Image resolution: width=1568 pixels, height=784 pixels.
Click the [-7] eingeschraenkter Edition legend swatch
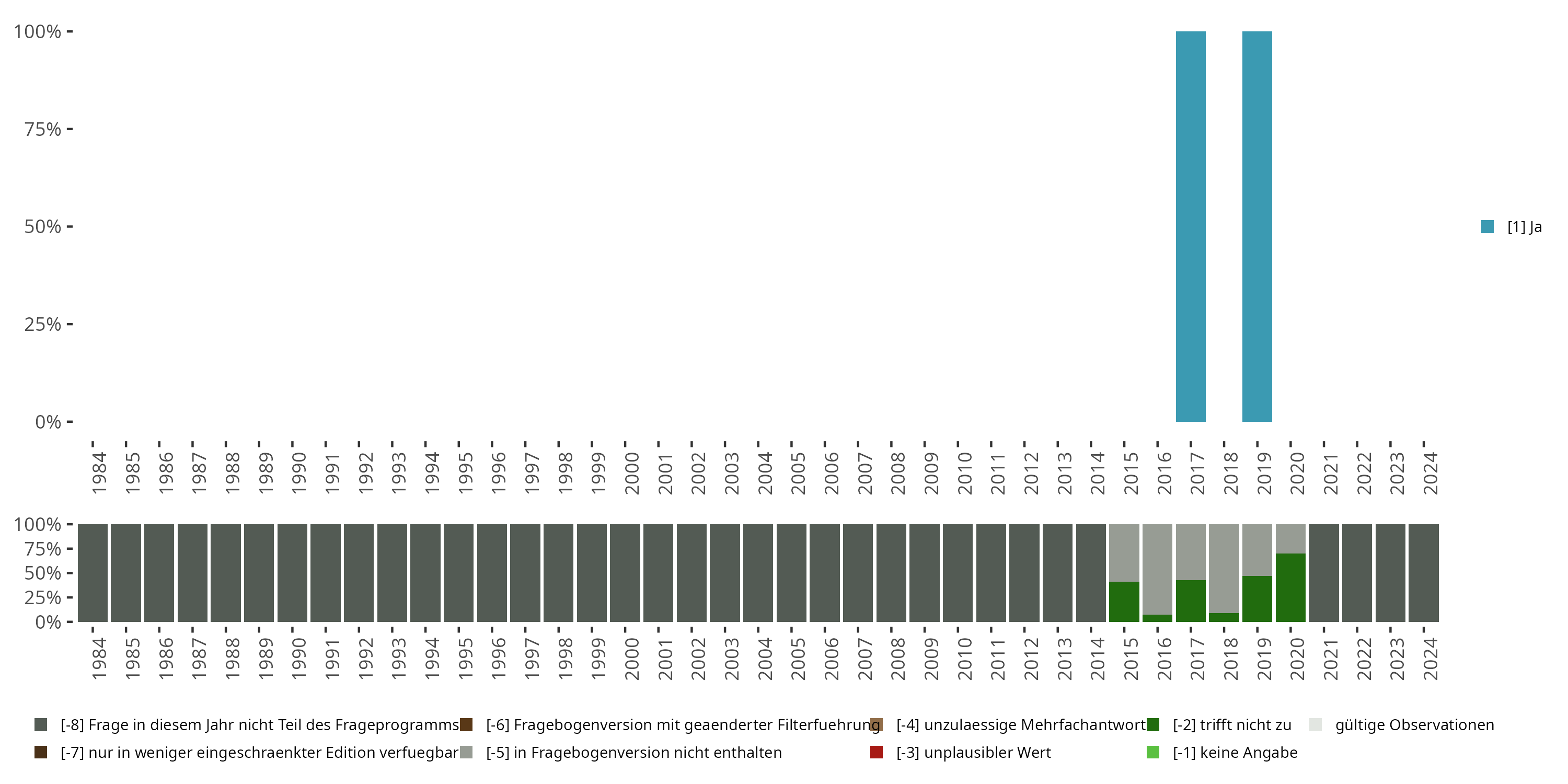tap(41, 752)
